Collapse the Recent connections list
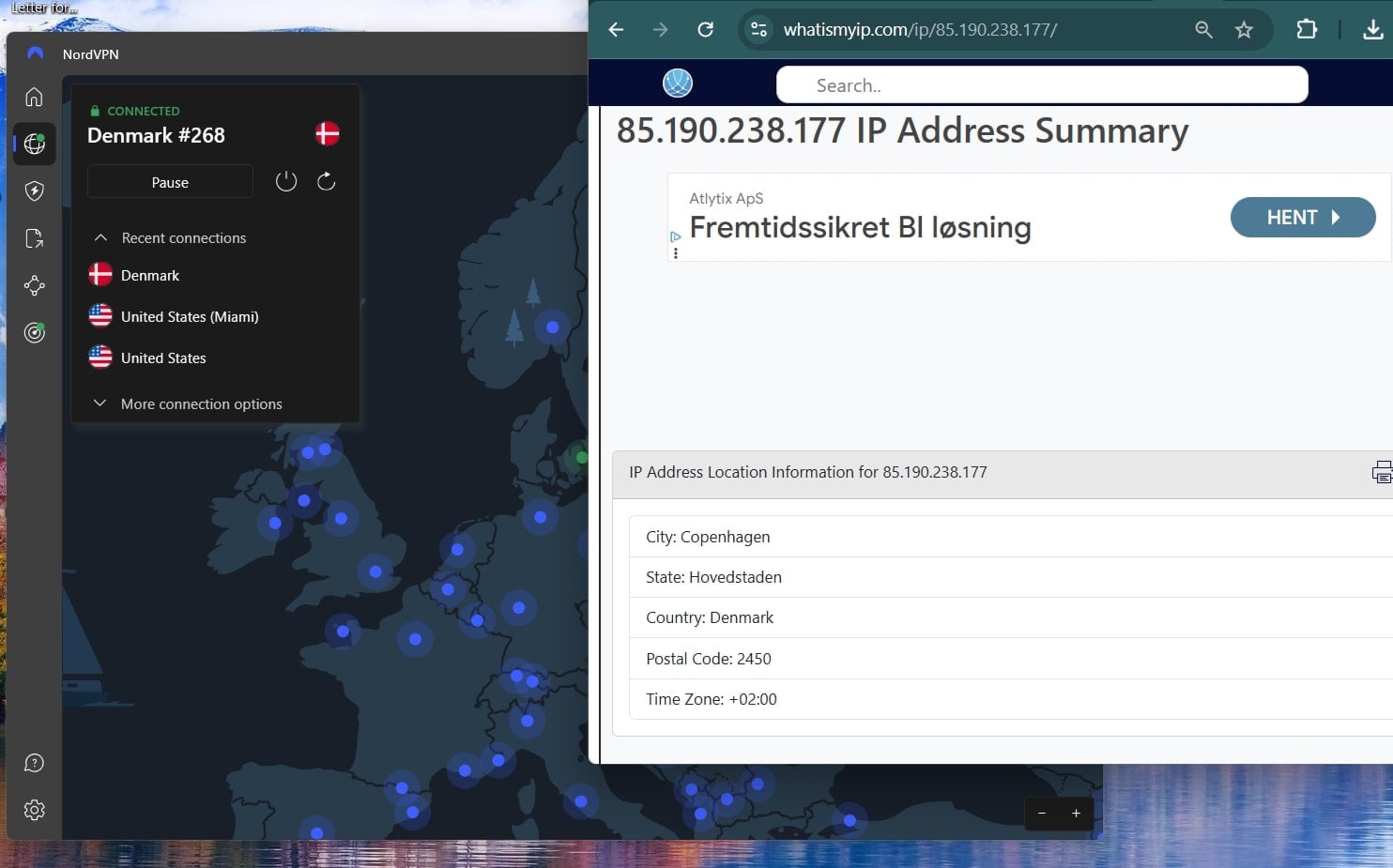This screenshot has width=1393, height=868. point(100,237)
